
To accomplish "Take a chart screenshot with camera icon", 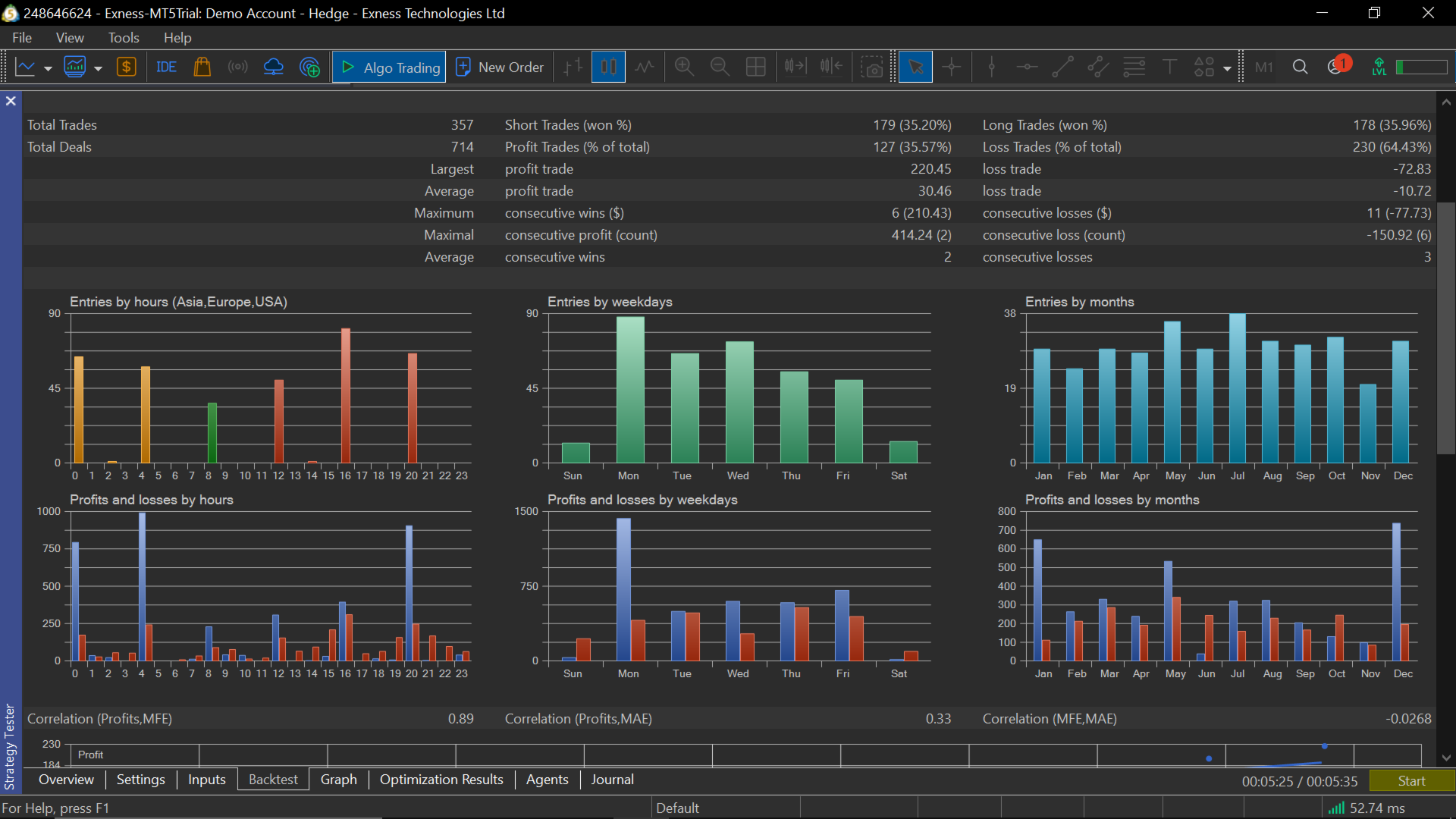I will click(x=873, y=67).
